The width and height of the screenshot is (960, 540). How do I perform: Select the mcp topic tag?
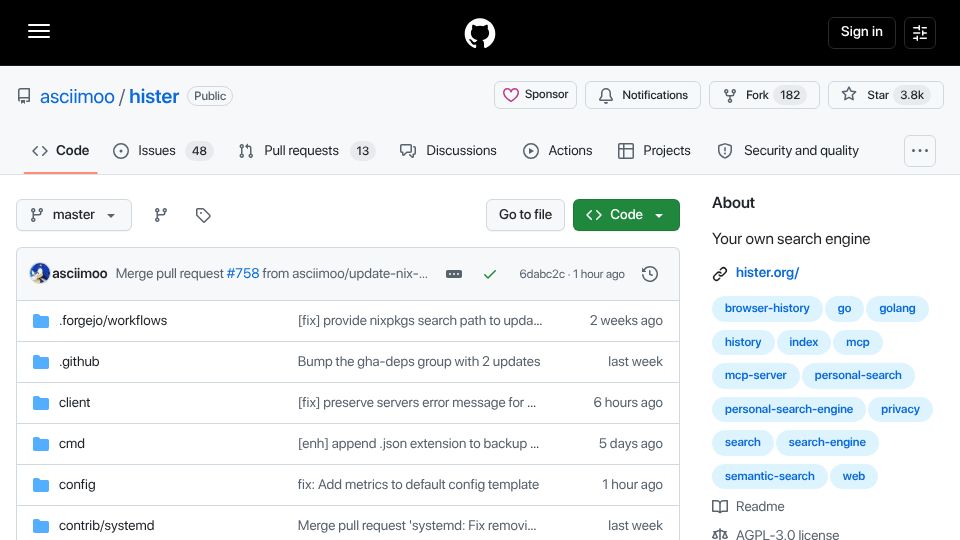coord(857,342)
